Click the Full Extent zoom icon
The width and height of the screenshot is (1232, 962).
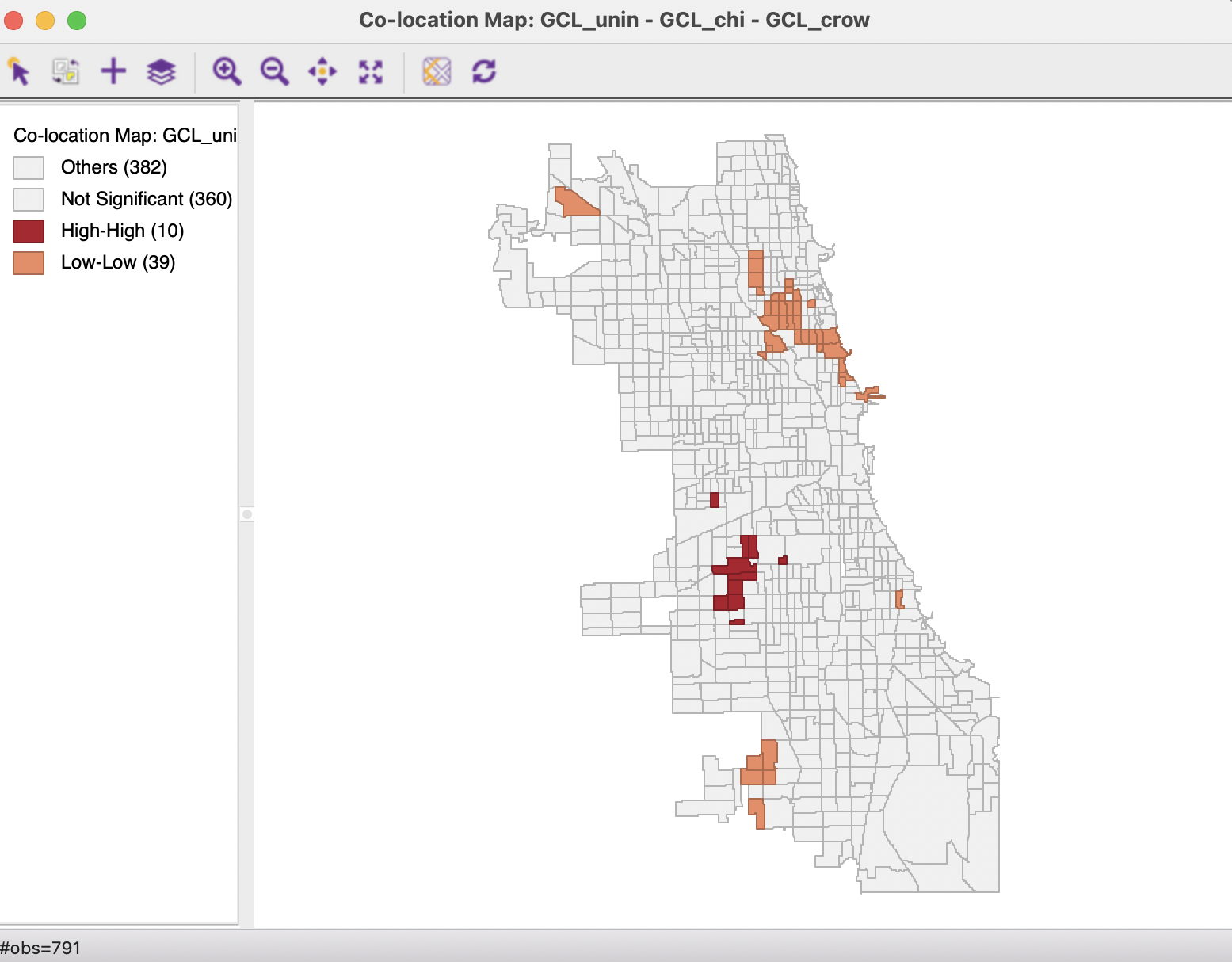pos(371,71)
